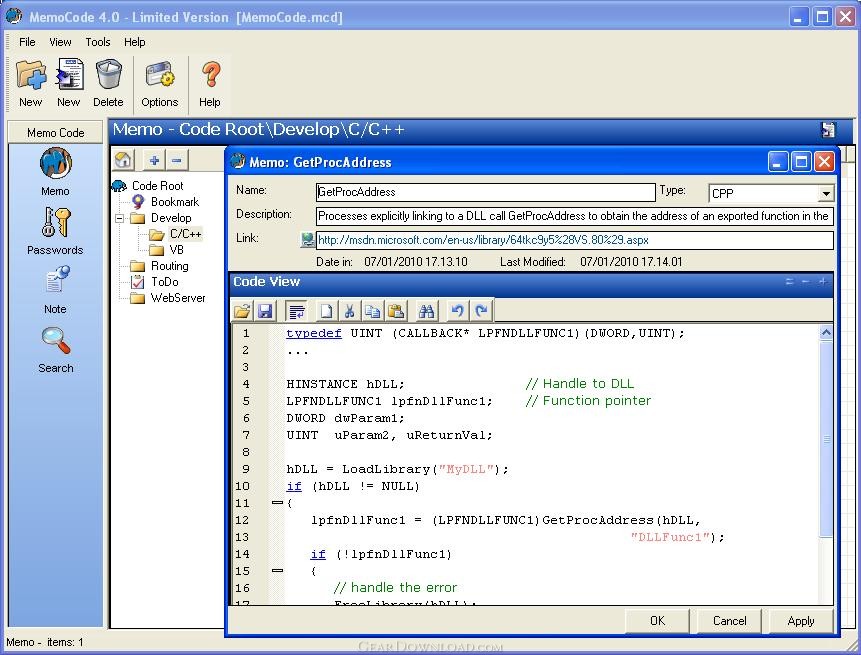Click the home icon above the tree
The width and height of the screenshot is (861, 655).
point(124,160)
